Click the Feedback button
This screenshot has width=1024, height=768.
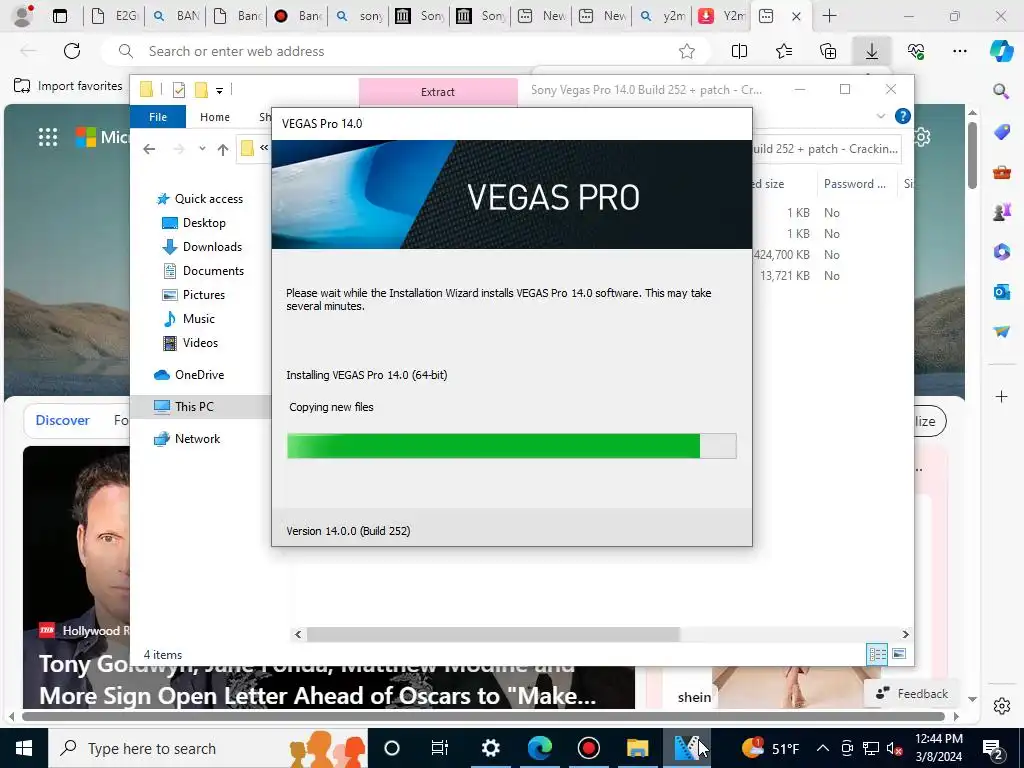point(912,694)
